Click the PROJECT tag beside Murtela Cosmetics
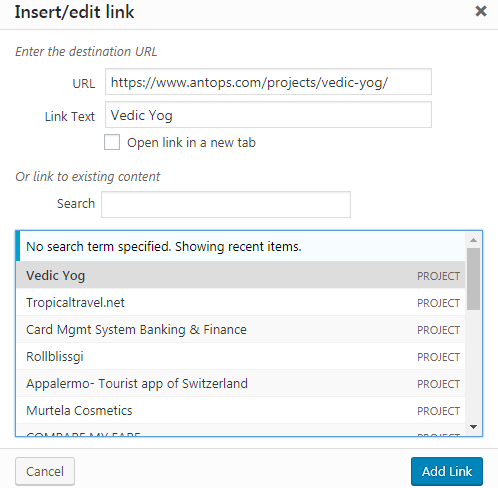The height and width of the screenshot is (488, 498). click(438, 411)
